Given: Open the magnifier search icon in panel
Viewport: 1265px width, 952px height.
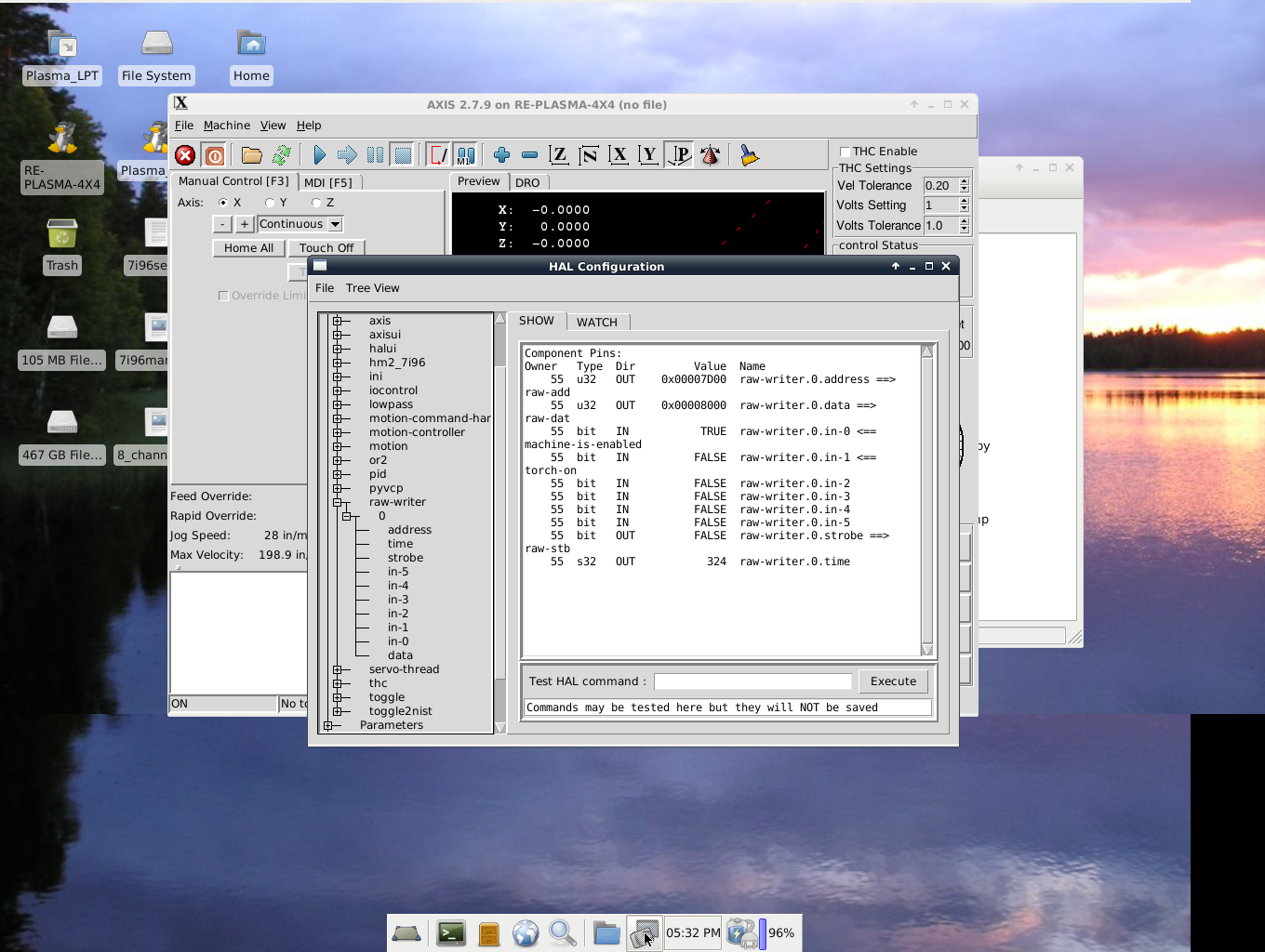Looking at the screenshot, I should (563, 933).
